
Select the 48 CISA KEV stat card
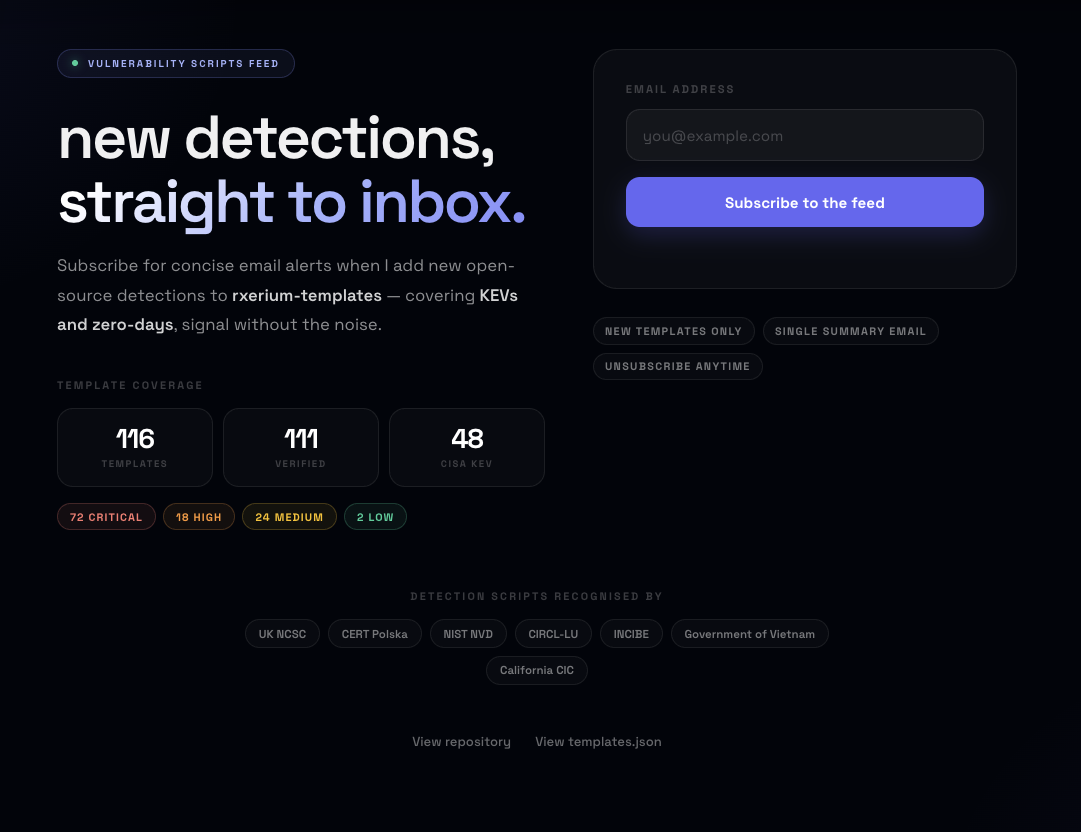coord(467,447)
